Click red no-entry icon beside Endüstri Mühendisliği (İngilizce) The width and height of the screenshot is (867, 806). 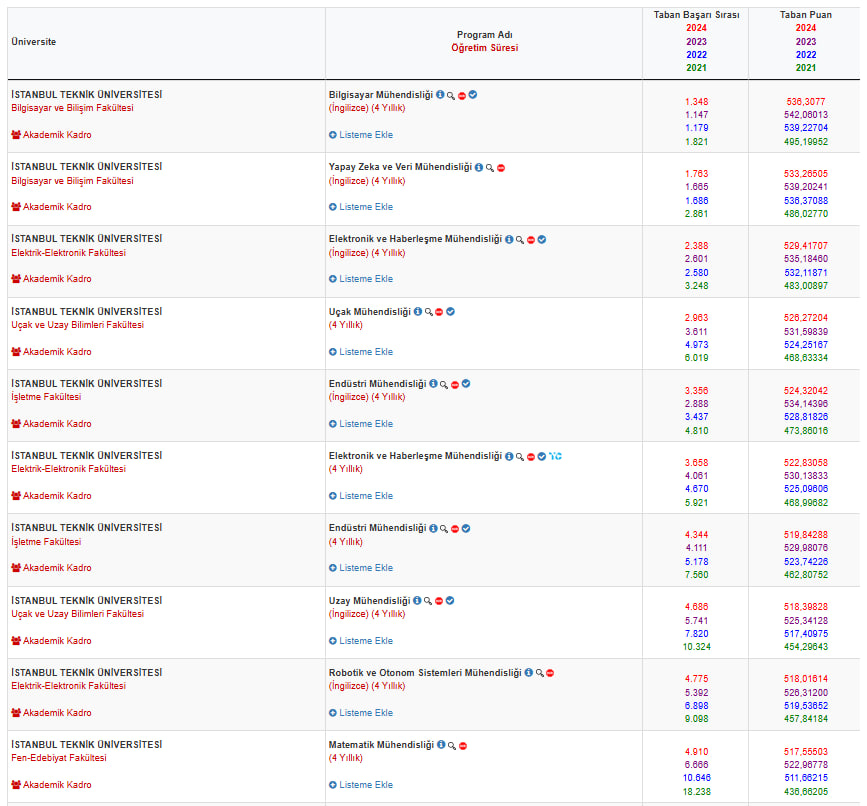pyautogui.click(x=455, y=384)
